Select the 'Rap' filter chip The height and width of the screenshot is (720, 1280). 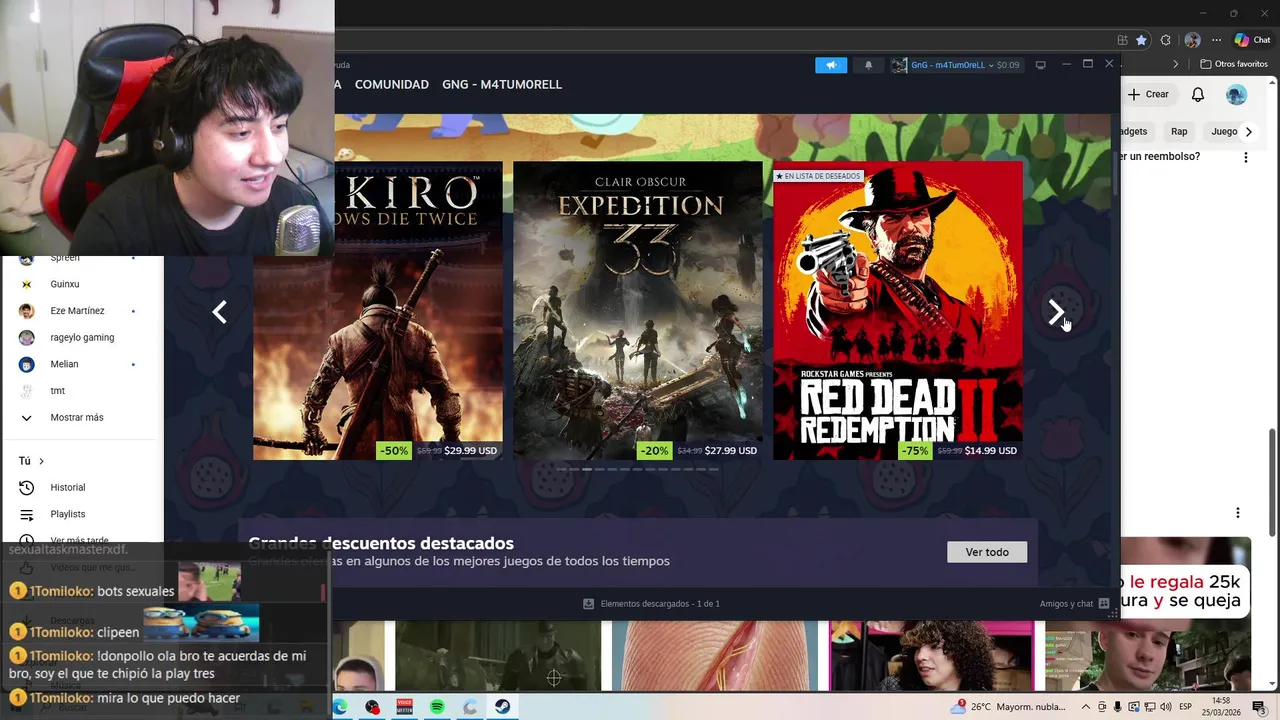pyautogui.click(x=1179, y=131)
